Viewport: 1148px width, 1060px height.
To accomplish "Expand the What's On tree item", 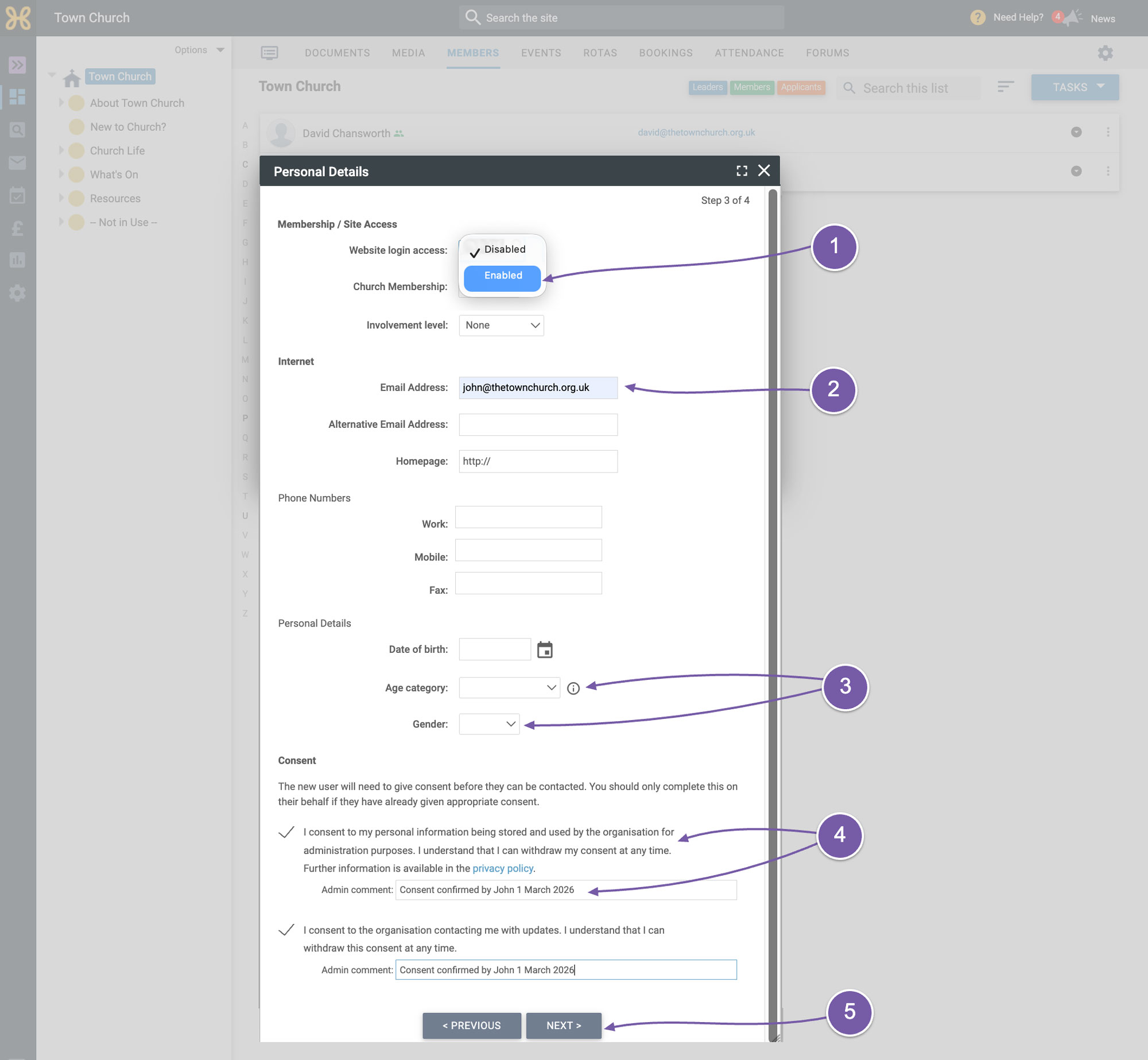I will point(61,174).
